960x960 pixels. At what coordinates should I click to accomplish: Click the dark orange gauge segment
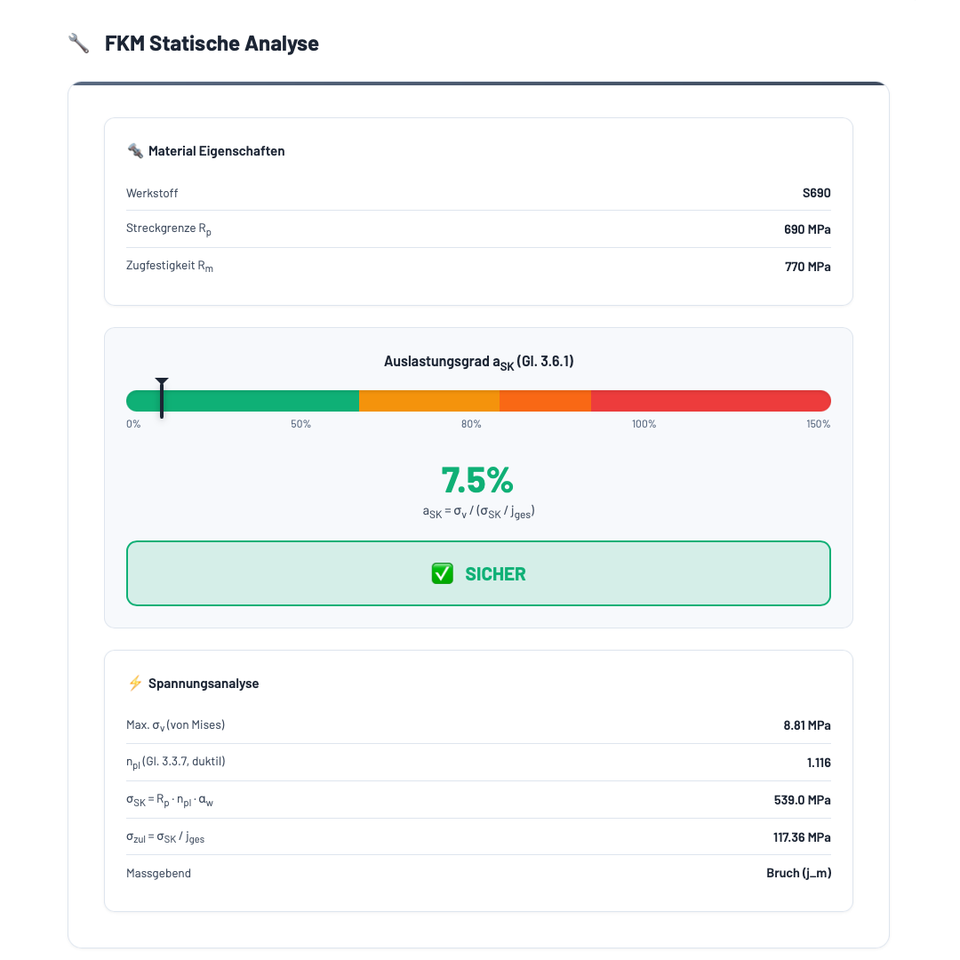[x=545, y=401]
